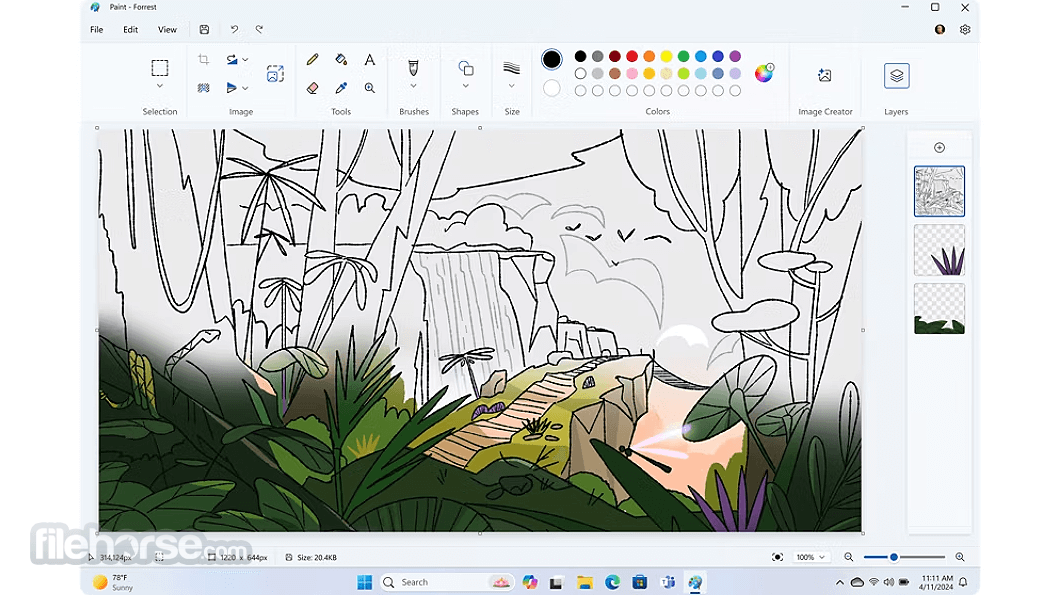This screenshot has width=1061, height=595.
Task: Select the Magnifier tool
Action: [369, 88]
